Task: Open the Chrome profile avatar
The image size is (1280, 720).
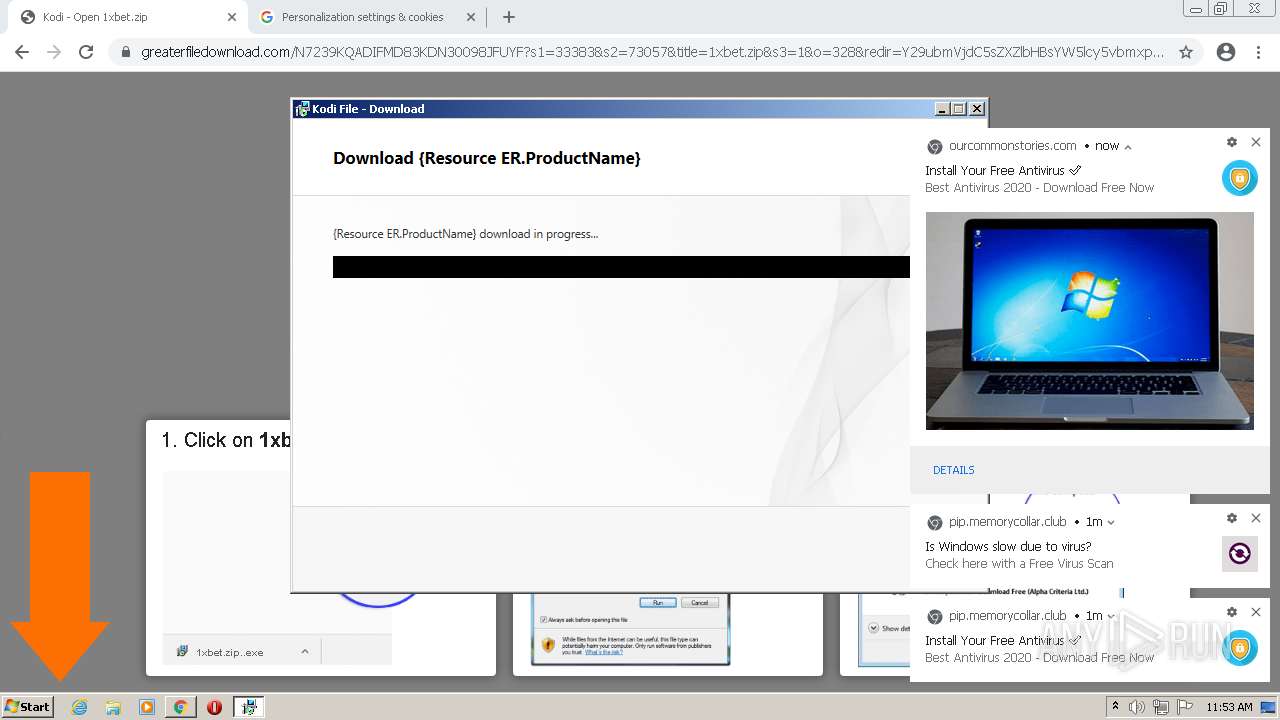Action: (x=1226, y=52)
